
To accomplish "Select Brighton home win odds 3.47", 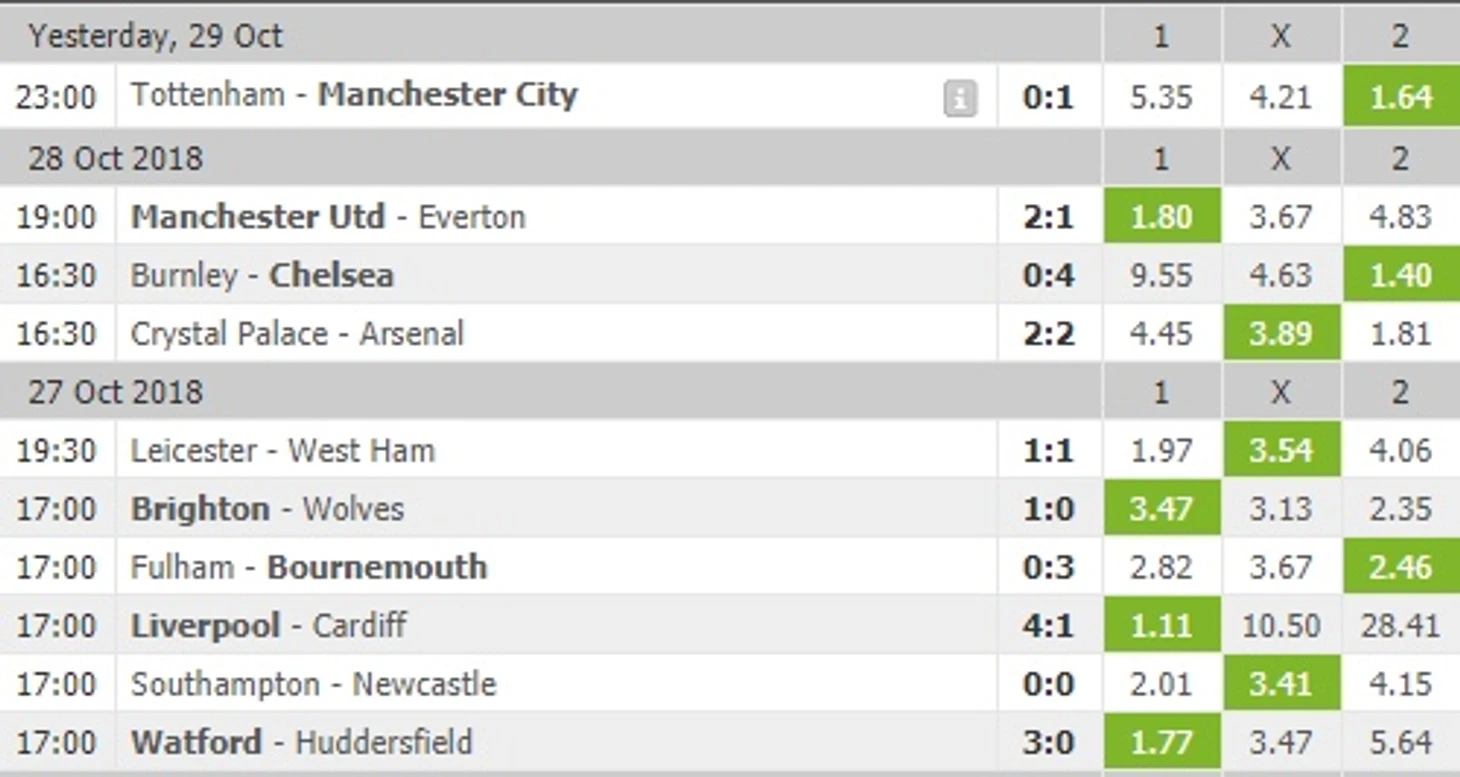I will coord(1161,509).
